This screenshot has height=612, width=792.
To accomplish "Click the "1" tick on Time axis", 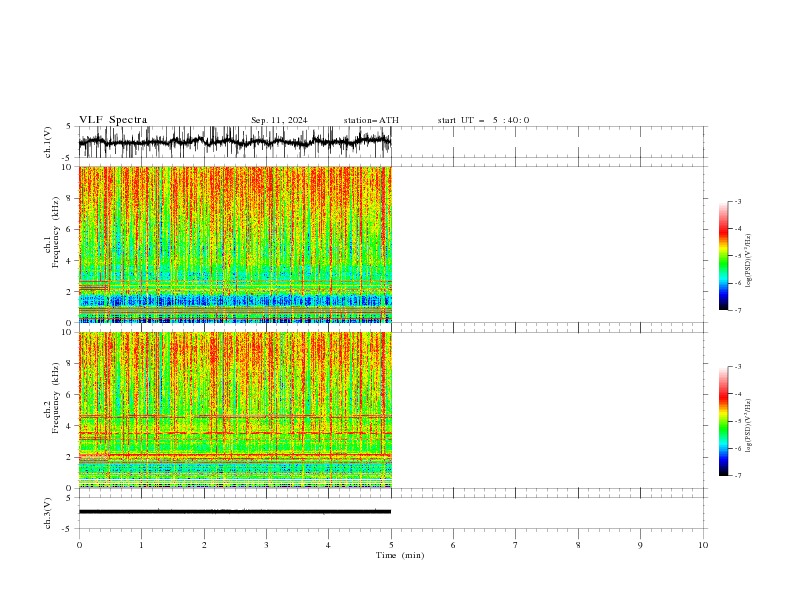I will tap(141, 545).
